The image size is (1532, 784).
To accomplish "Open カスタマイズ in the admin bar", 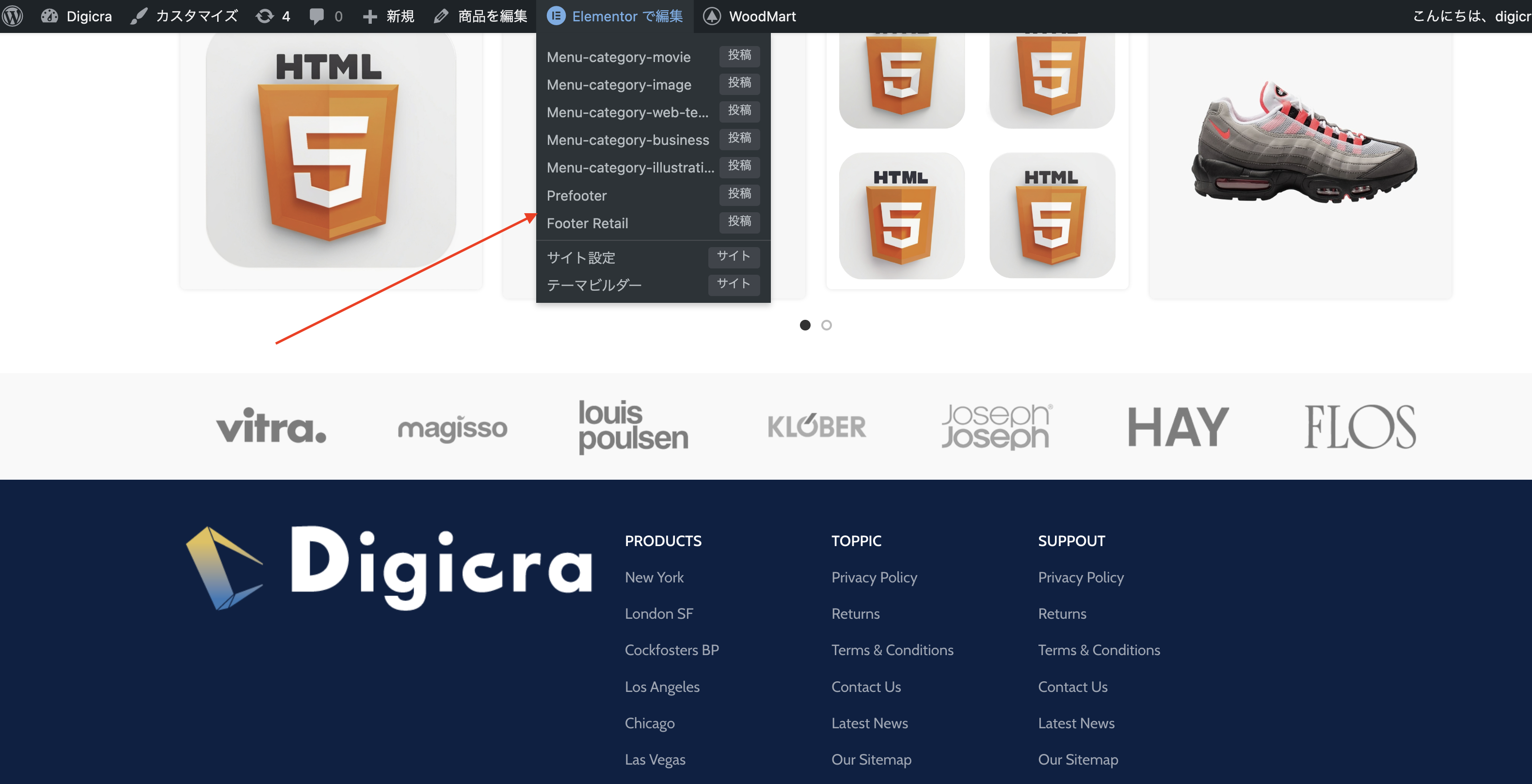I will point(184,16).
